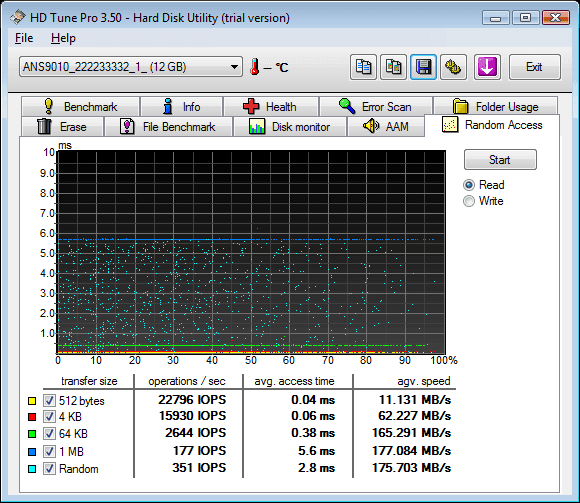Click the thermometer temperature icon
The height and width of the screenshot is (503, 580).
tap(254, 67)
